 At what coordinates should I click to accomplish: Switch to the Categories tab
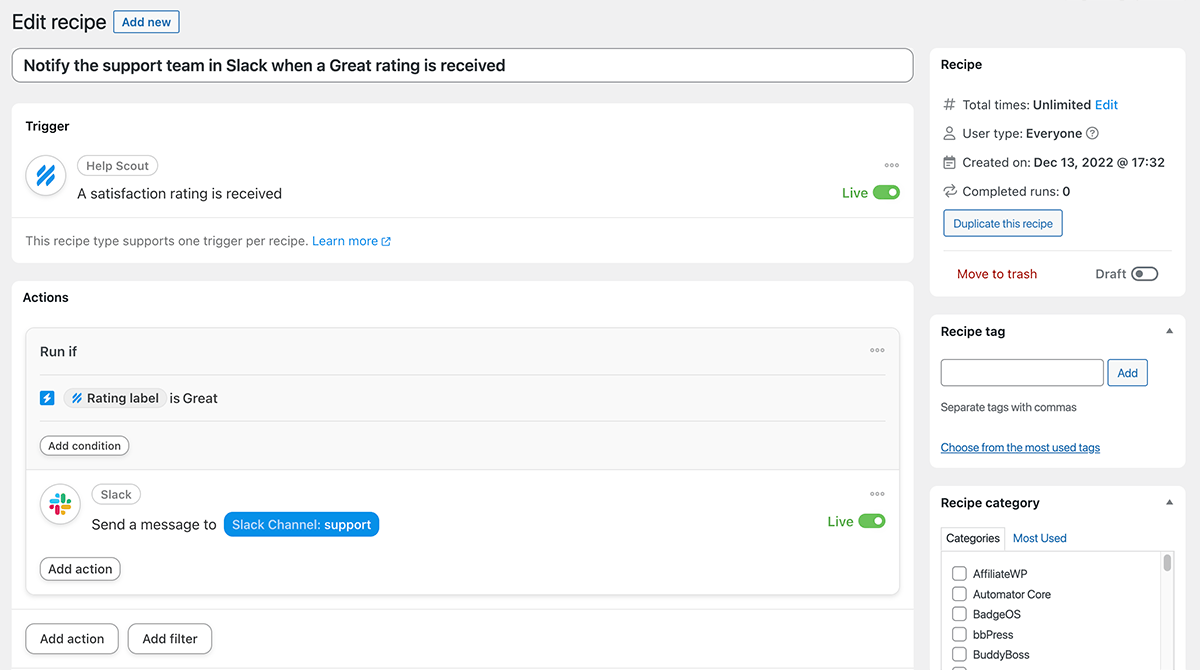click(x=973, y=538)
